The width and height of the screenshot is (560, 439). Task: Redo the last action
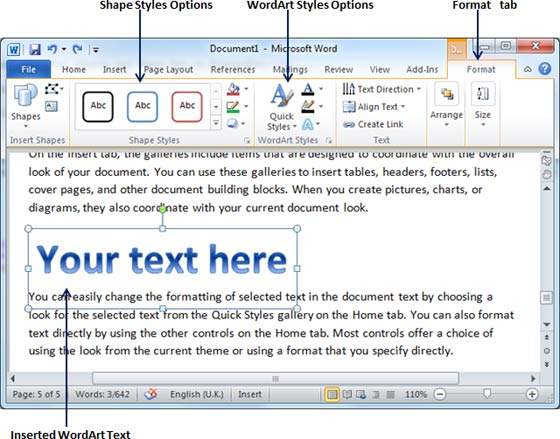pos(78,49)
